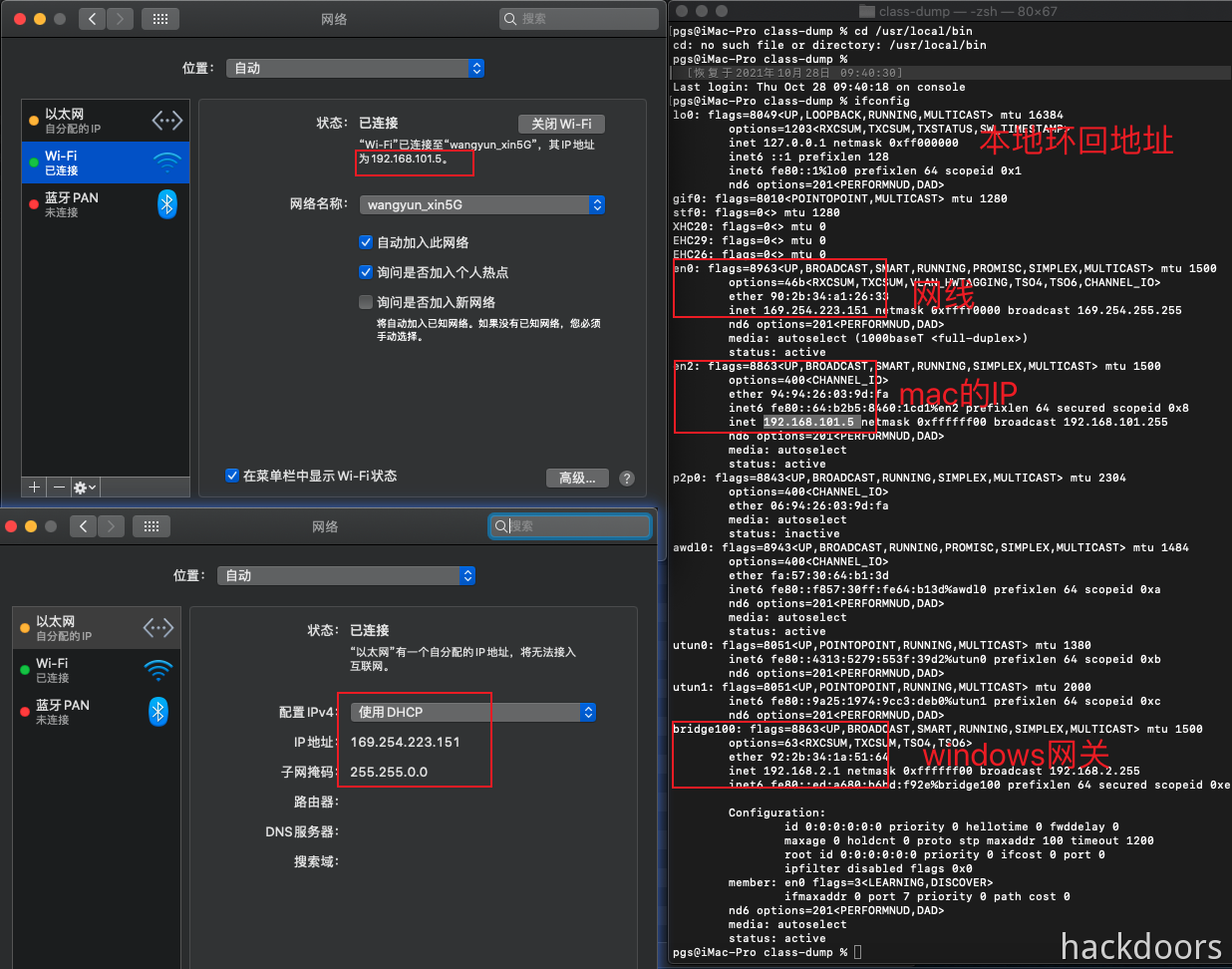Click the 高级... button
1232x969 pixels.
tap(578, 479)
